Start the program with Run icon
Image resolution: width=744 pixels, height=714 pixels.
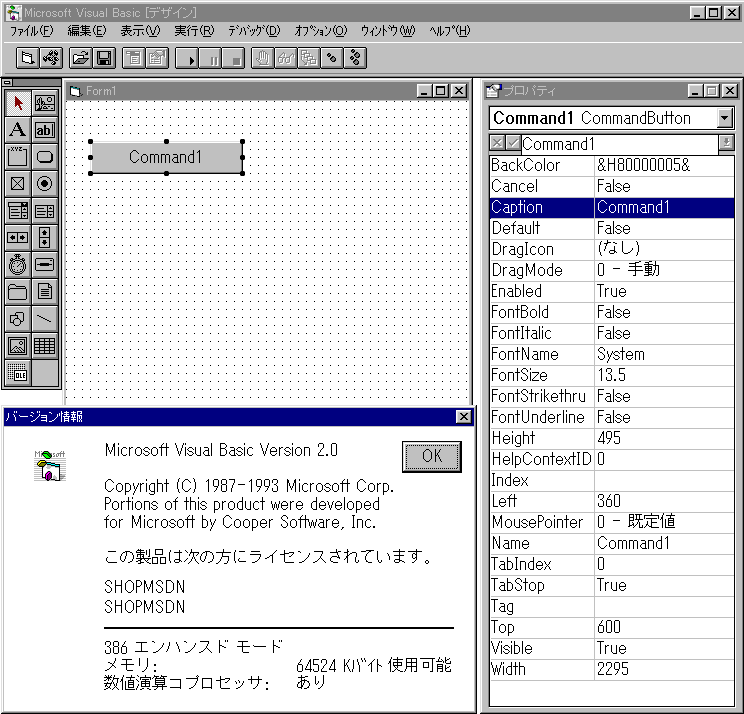[x=187, y=58]
